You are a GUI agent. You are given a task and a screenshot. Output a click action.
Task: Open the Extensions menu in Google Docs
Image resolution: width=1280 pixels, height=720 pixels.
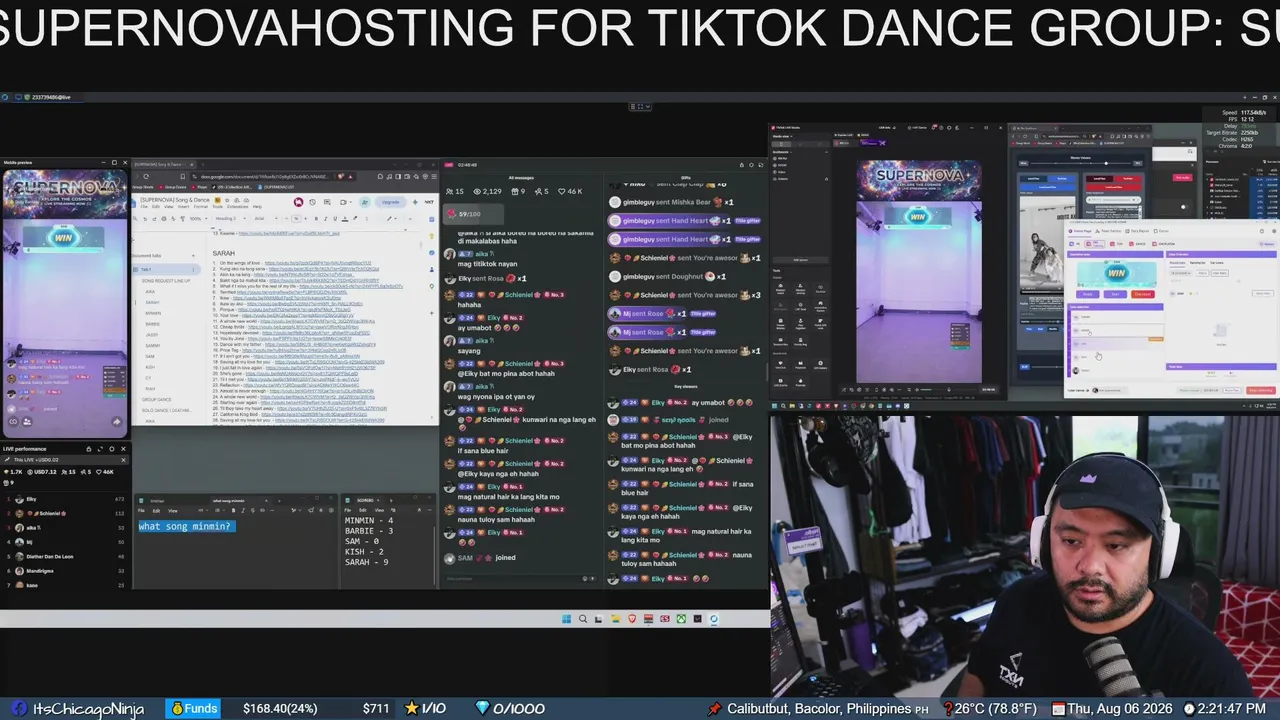coord(238,206)
